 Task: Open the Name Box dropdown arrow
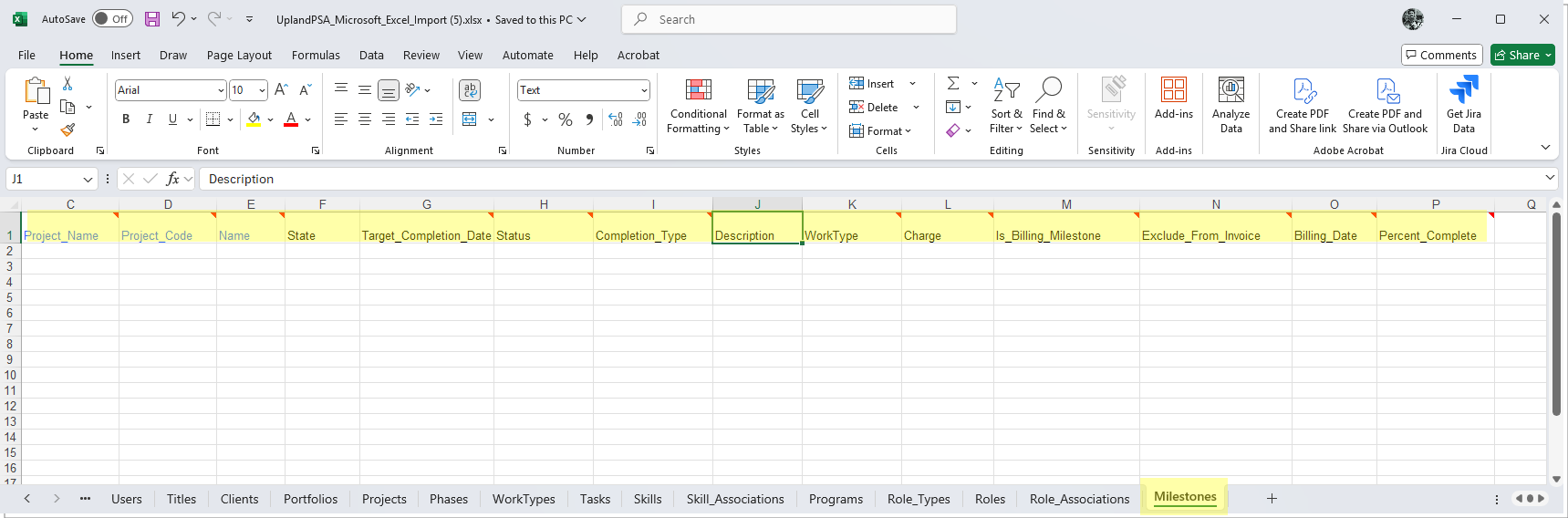[88, 180]
